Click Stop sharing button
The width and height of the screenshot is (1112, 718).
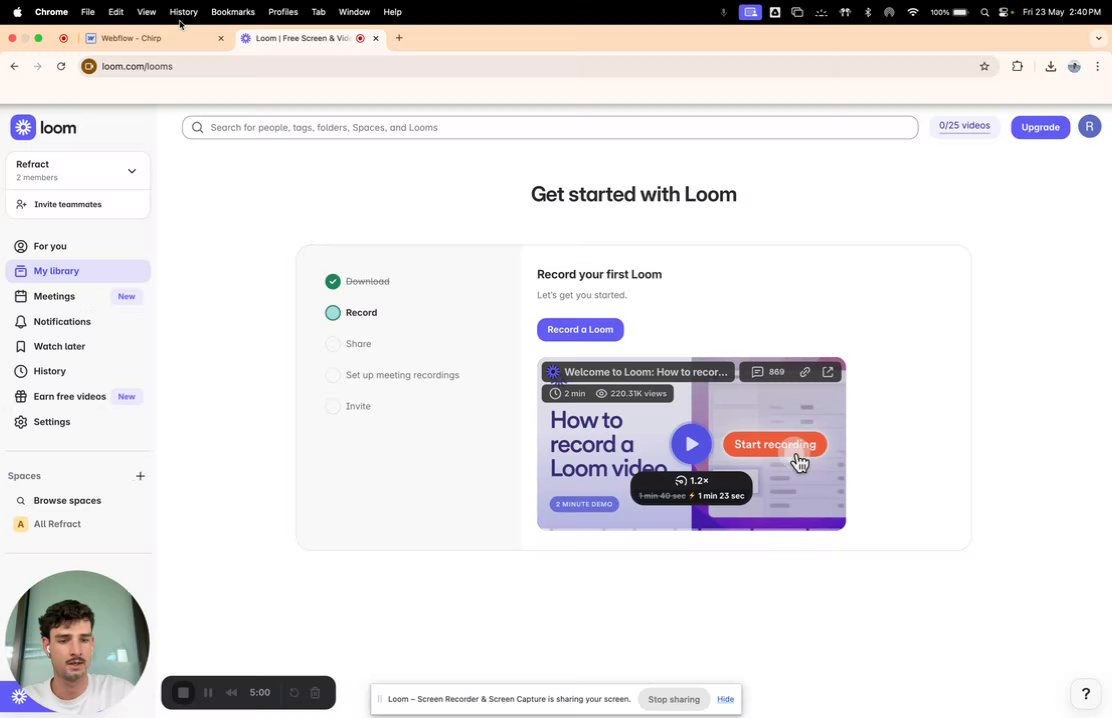674,700
